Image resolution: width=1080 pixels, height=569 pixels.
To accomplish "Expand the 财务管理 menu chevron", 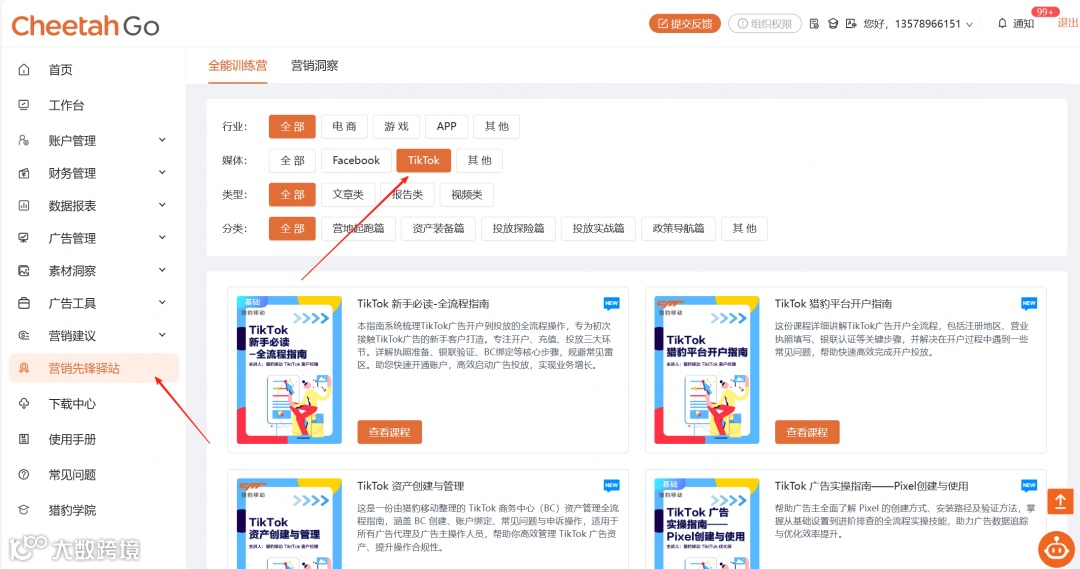I will 163,172.
